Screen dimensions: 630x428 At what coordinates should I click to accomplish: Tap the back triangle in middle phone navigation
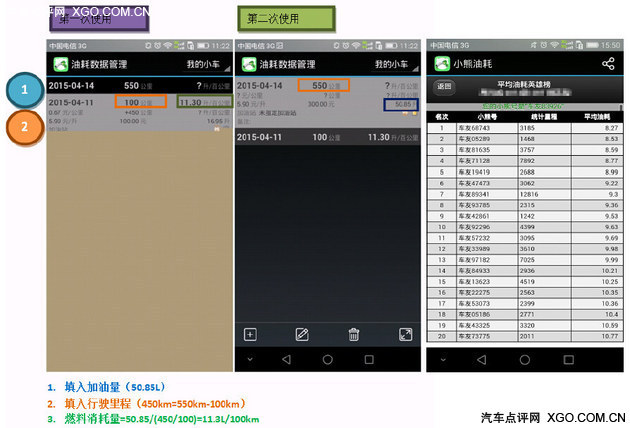[x=286, y=359]
